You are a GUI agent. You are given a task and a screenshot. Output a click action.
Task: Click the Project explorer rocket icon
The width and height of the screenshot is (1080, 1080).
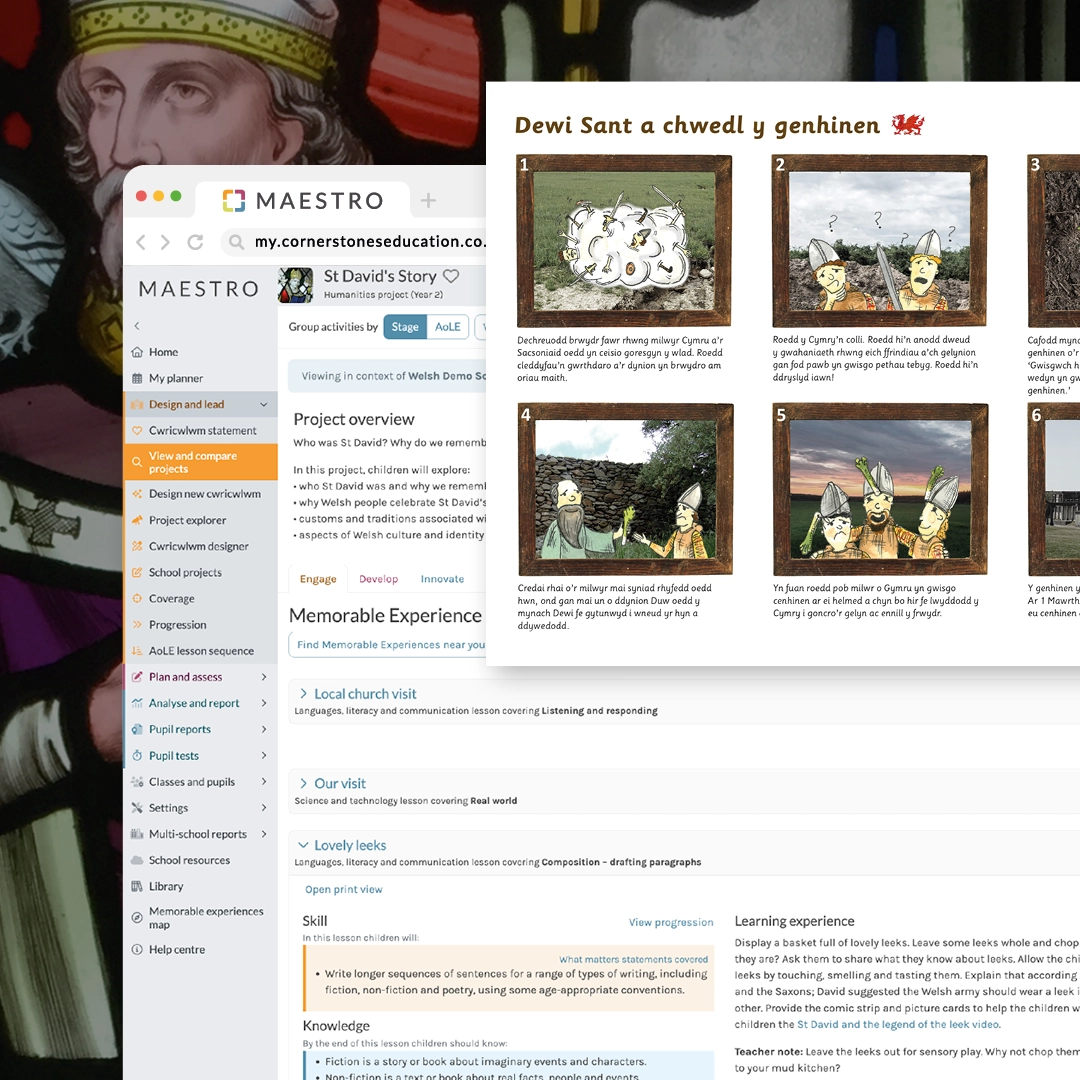click(137, 520)
